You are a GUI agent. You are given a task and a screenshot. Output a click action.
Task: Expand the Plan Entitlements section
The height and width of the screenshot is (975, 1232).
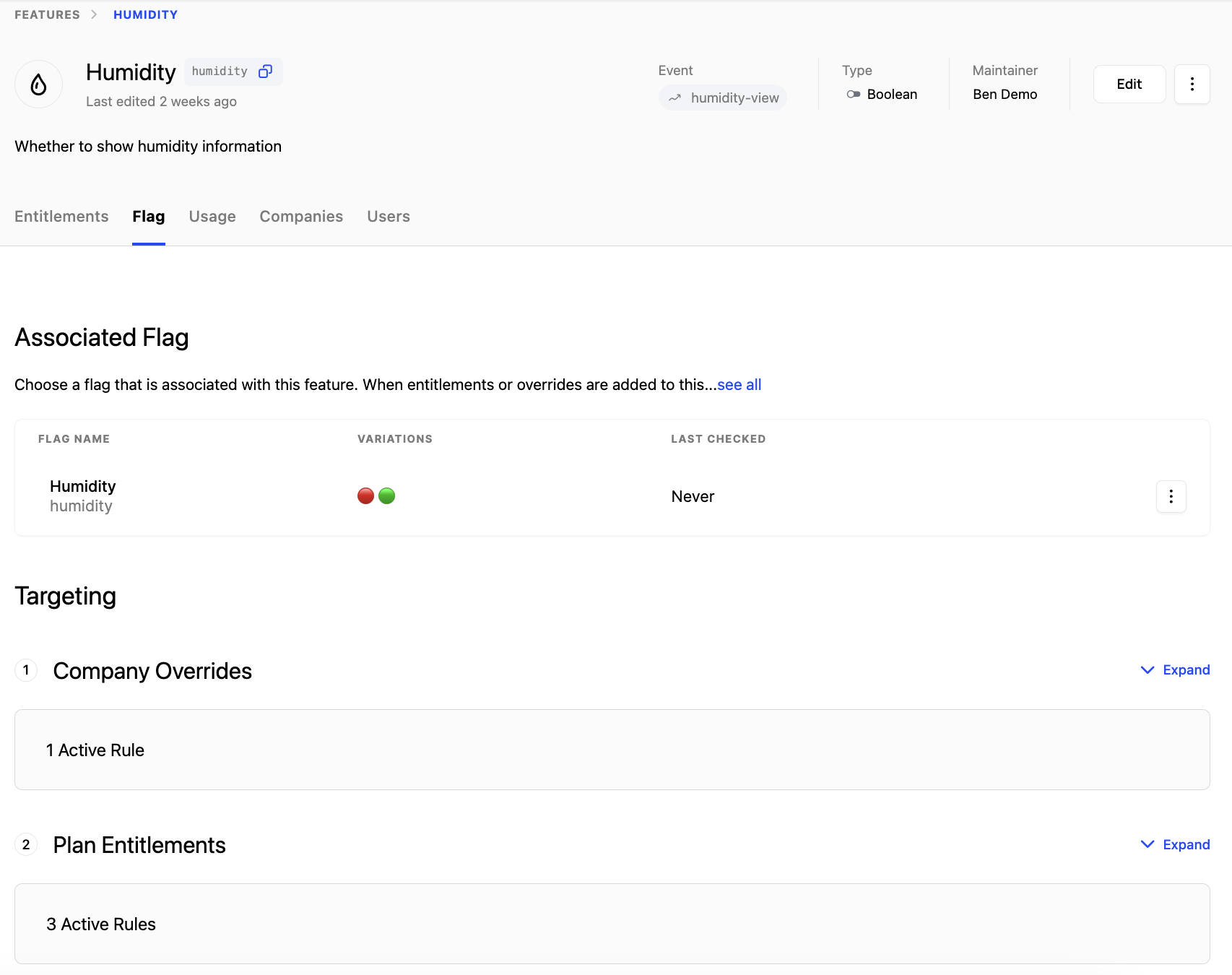pos(1175,845)
